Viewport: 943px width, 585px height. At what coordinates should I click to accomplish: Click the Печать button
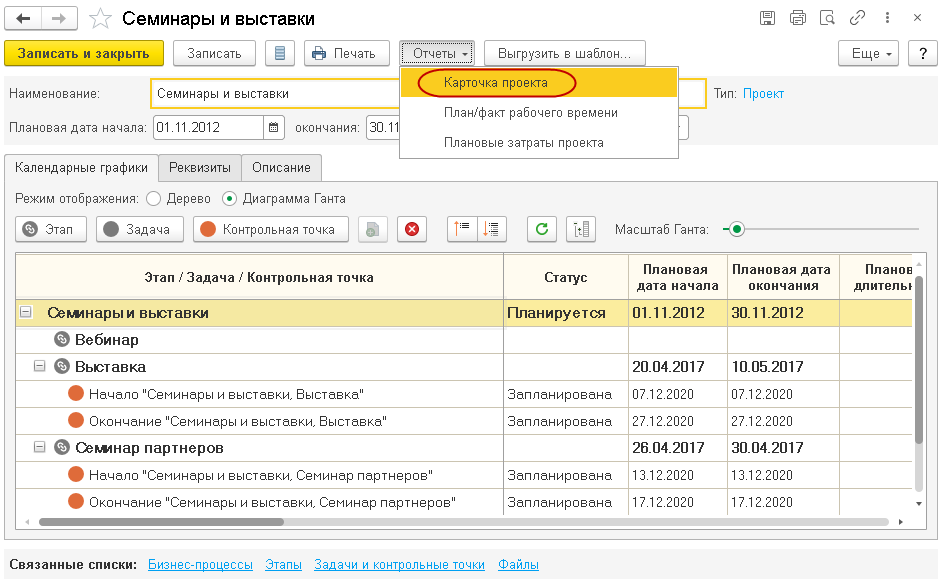346,54
